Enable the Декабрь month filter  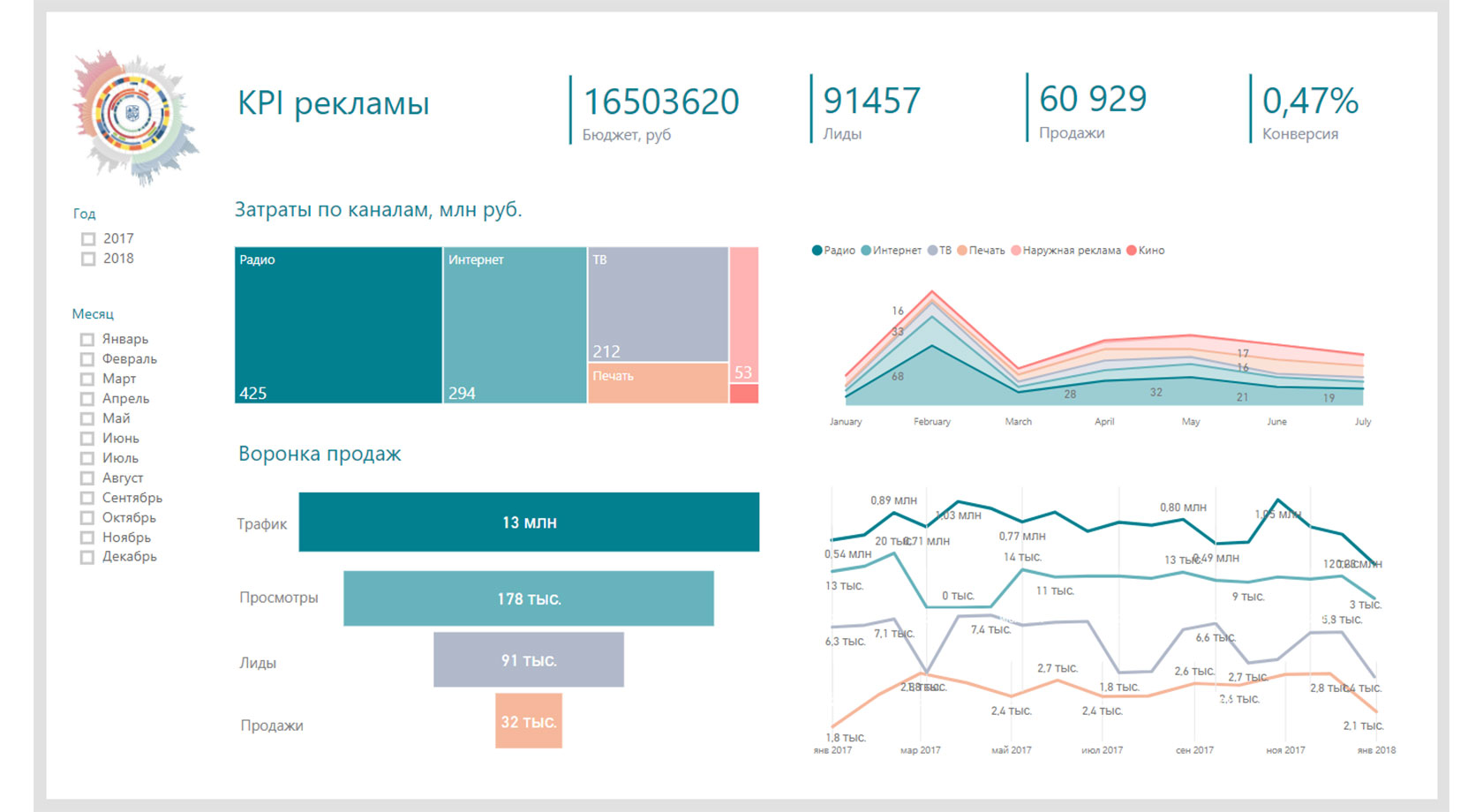(87, 557)
